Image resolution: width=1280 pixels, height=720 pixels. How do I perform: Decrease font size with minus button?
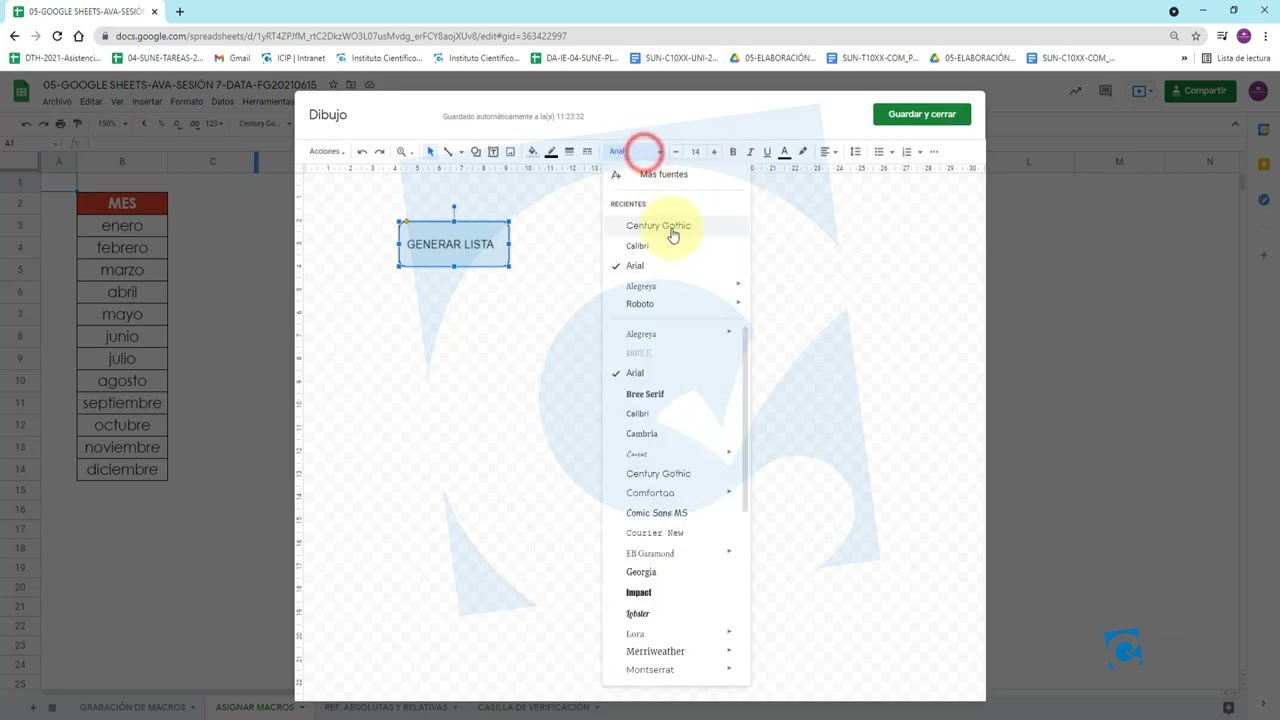tap(676, 152)
